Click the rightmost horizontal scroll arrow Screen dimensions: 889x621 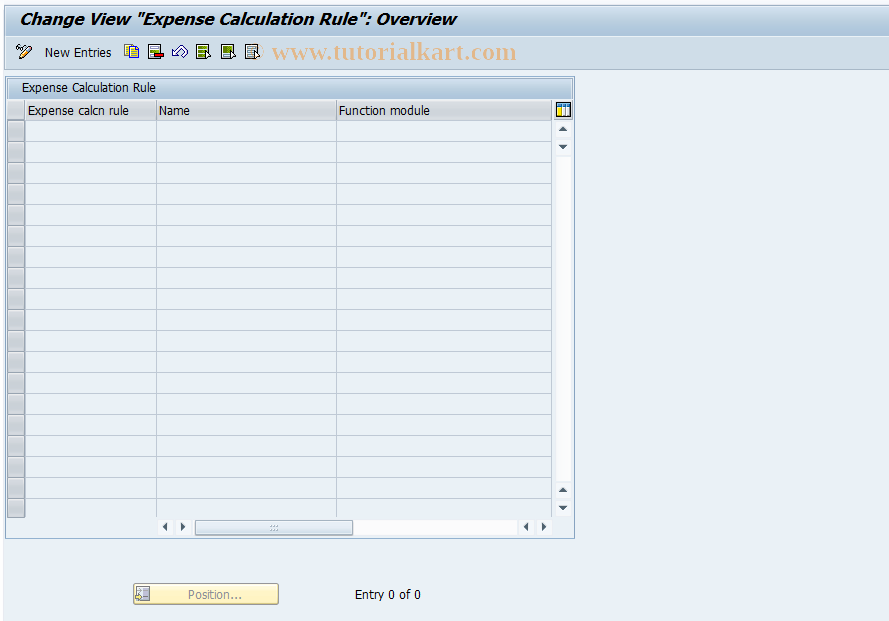[x=544, y=527]
